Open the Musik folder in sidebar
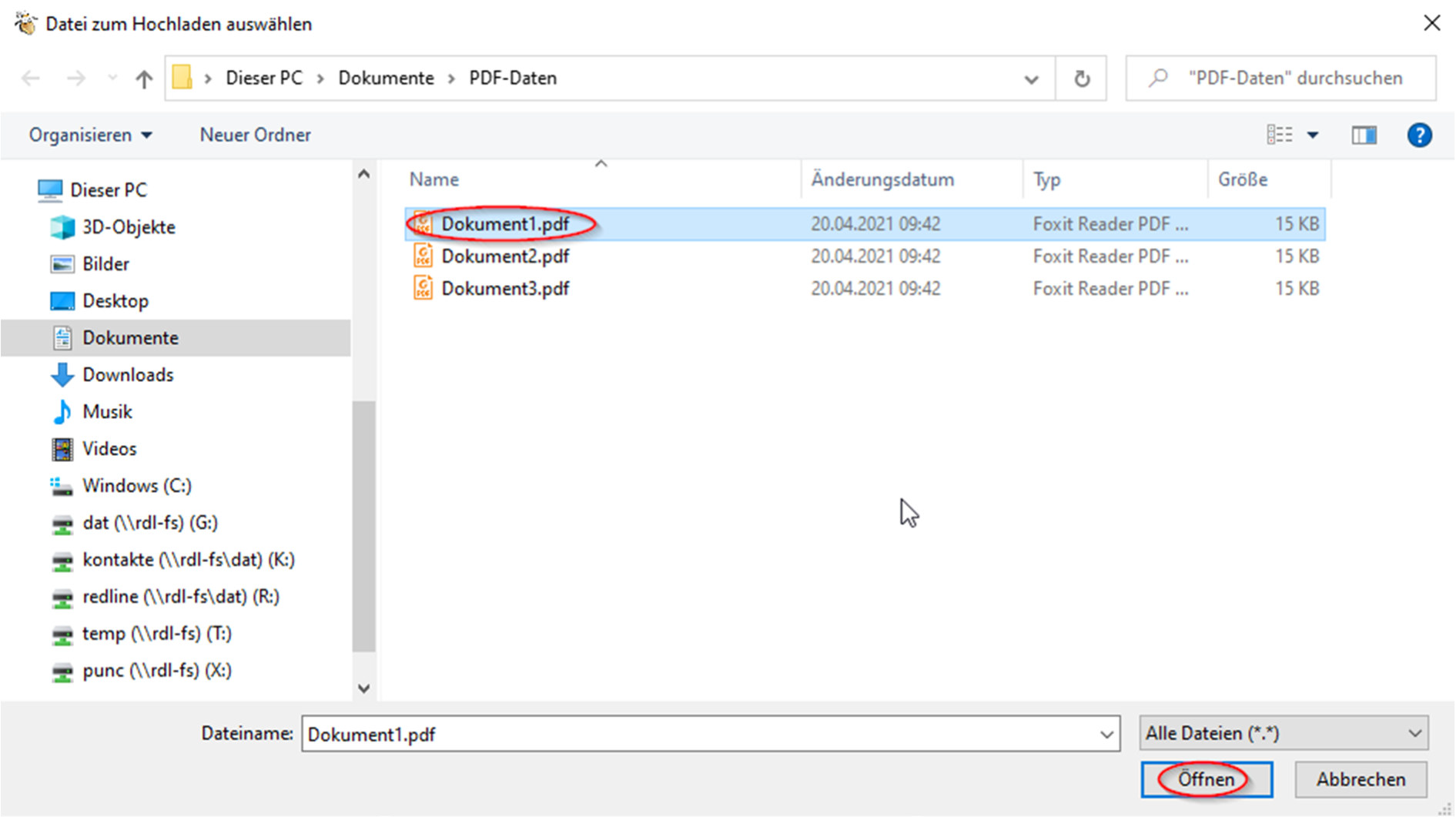The width and height of the screenshot is (1456, 817). [107, 412]
